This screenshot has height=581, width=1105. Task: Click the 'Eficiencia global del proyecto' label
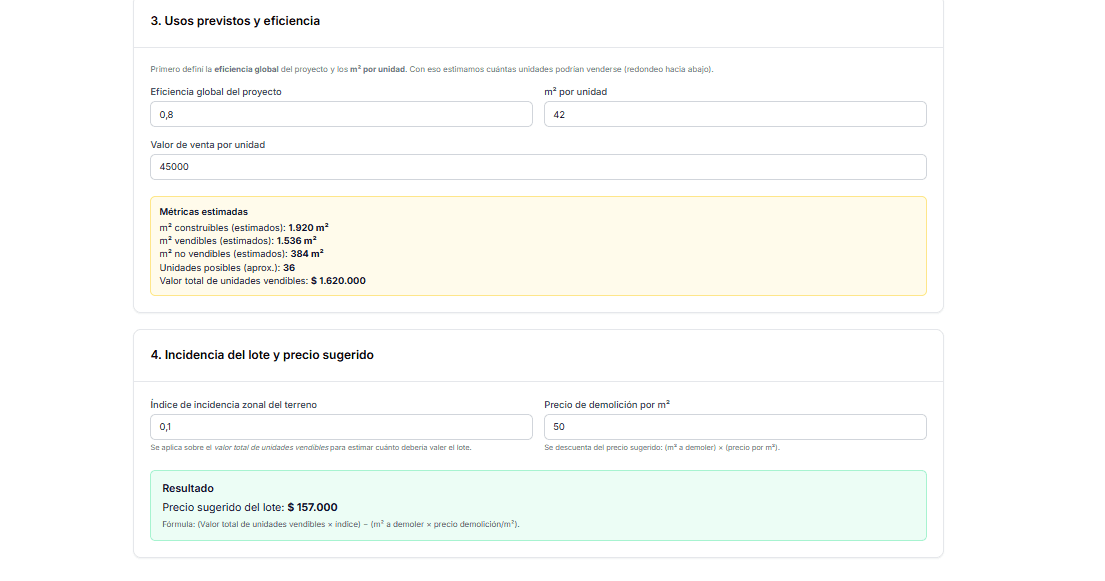click(x=216, y=92)
